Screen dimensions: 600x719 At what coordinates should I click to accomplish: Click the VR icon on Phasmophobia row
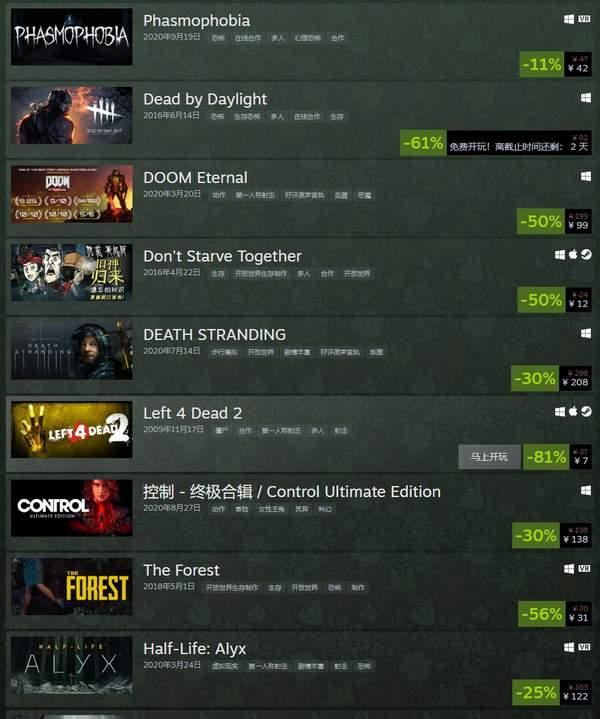[584, 19]
